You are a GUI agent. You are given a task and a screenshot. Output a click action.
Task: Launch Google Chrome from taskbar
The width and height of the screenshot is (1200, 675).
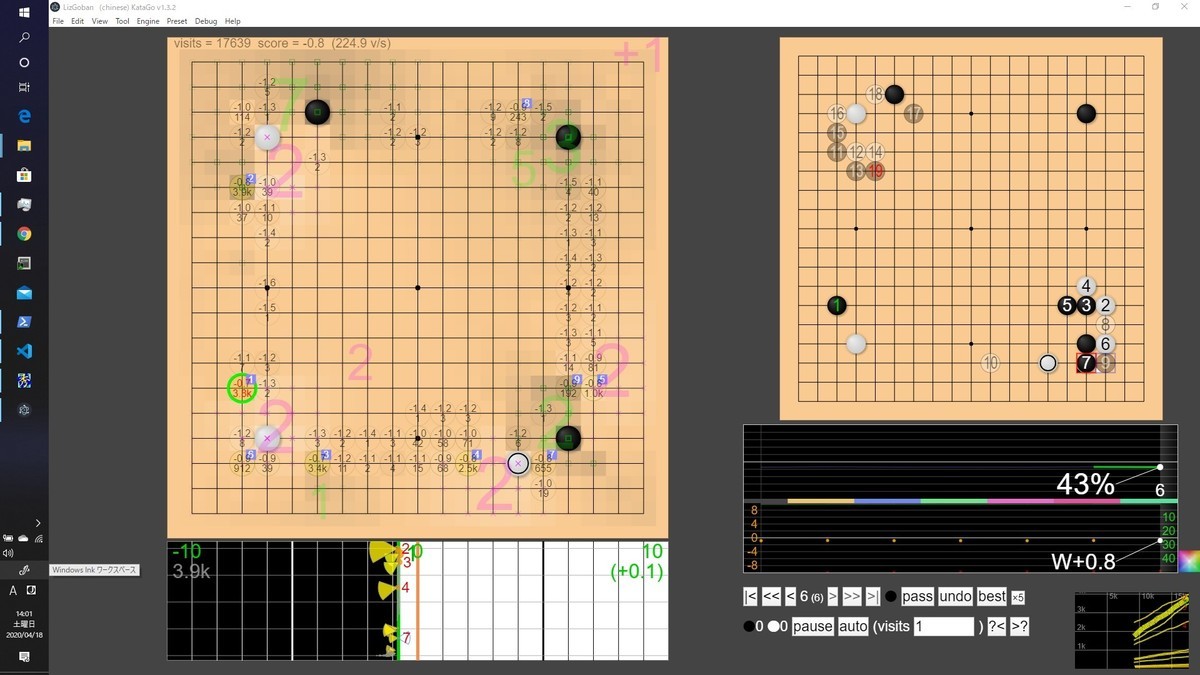click(x=24, y=234)
